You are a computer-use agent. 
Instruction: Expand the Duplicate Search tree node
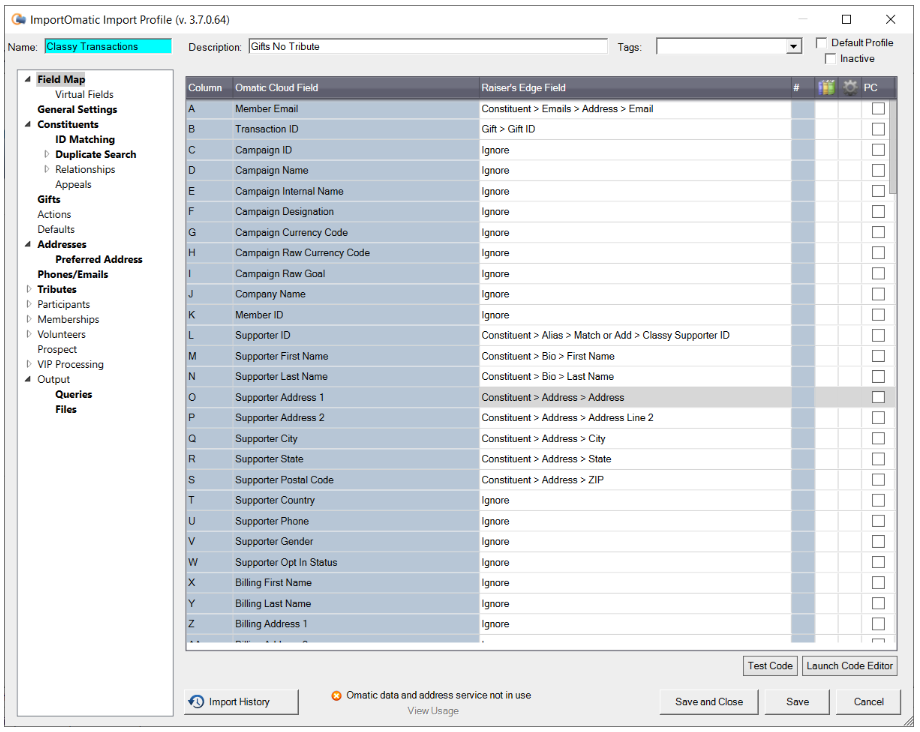(47, 154)
